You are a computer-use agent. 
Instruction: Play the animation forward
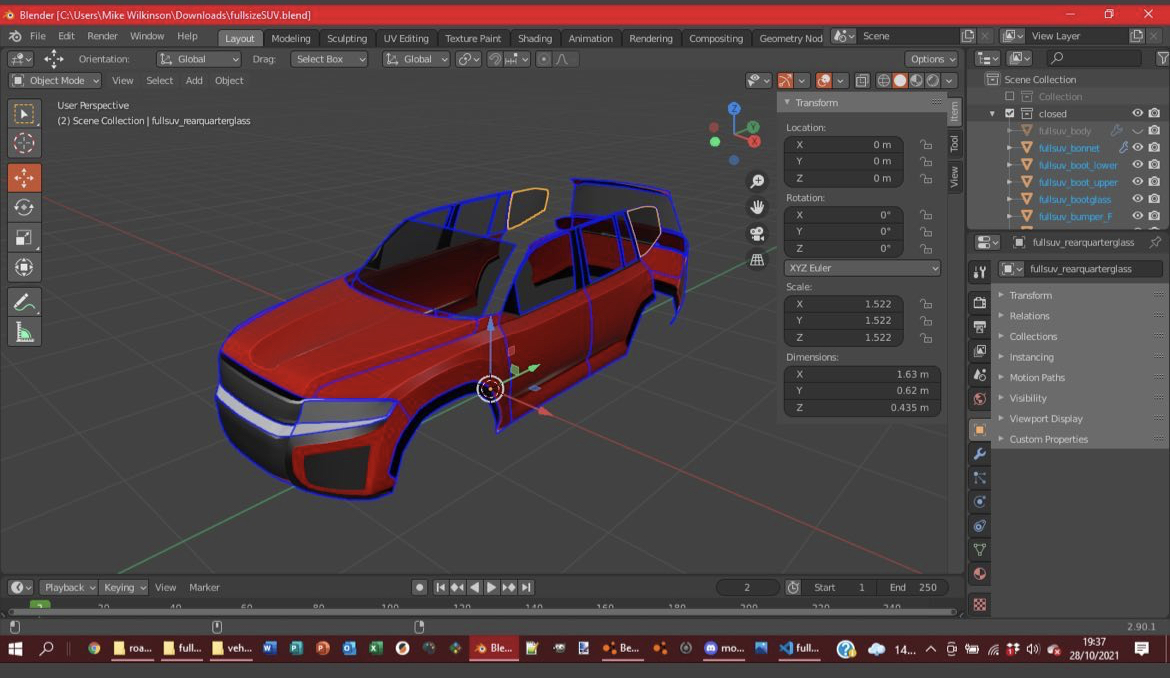491,588
